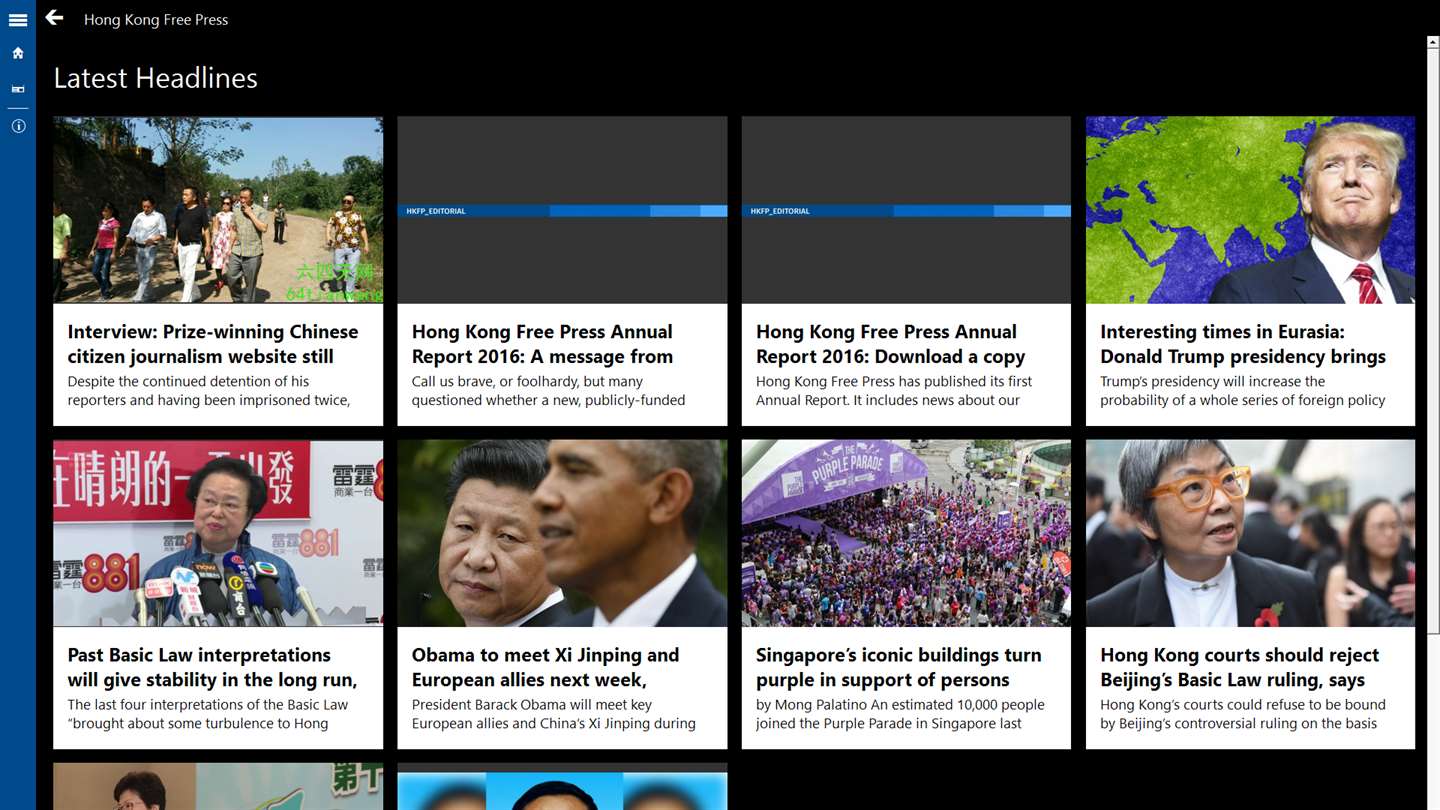
Task: Click the vertical scrollbar thumb
Action: point(1433,340)
